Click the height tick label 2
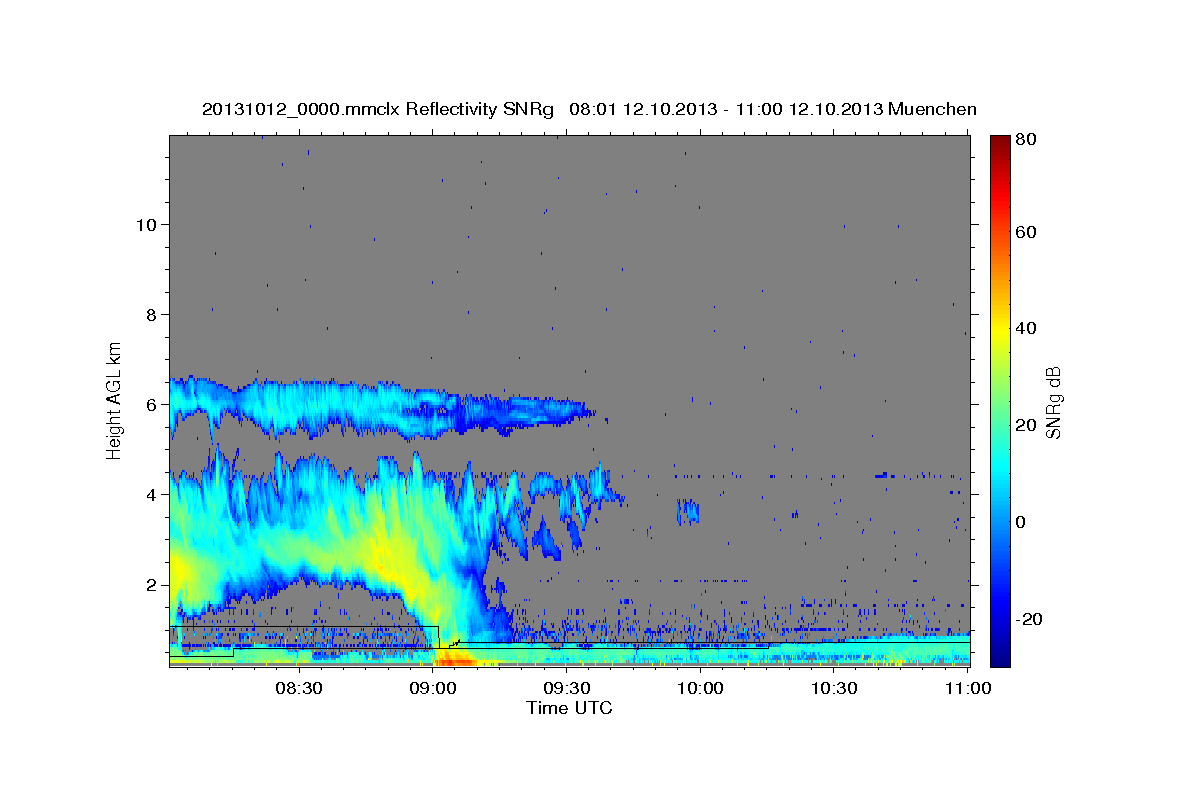Screen dimensions: 1200x800 [x=153, y=585]
